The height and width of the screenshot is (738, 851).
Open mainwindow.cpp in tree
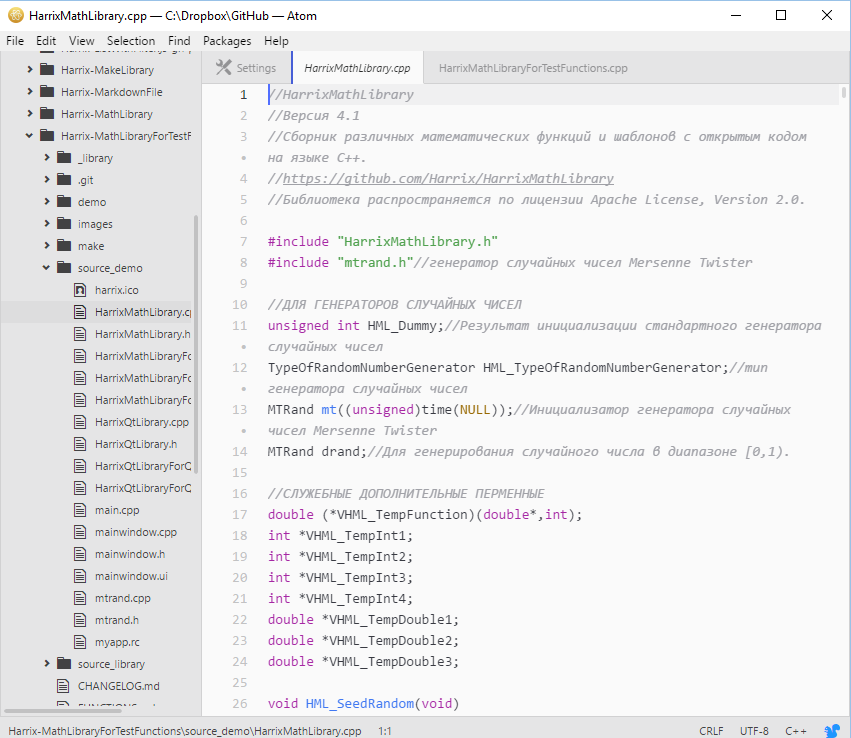click(136, 532)
